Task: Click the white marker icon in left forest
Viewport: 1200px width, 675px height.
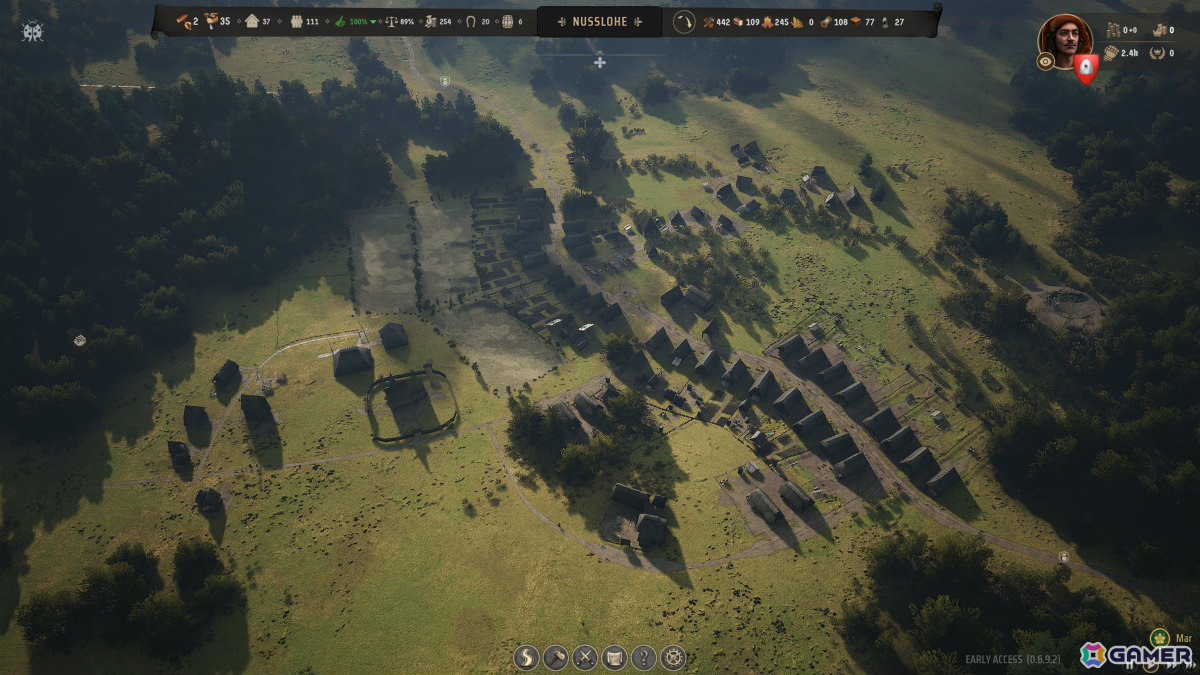Action: coord(79,340)
